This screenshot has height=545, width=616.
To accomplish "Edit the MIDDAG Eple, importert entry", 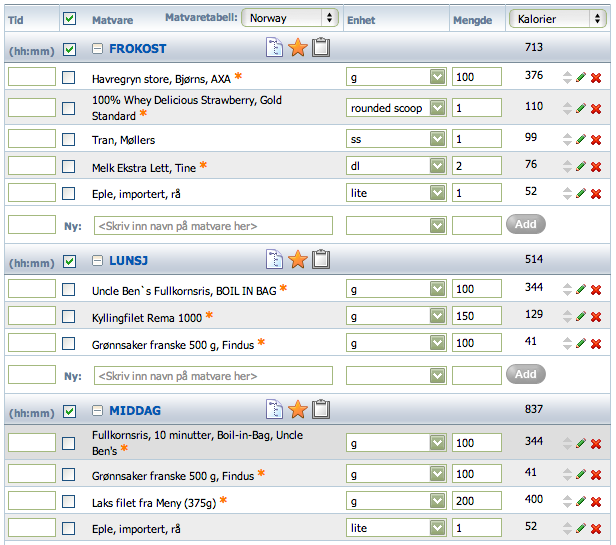I will tap(581, 528).
